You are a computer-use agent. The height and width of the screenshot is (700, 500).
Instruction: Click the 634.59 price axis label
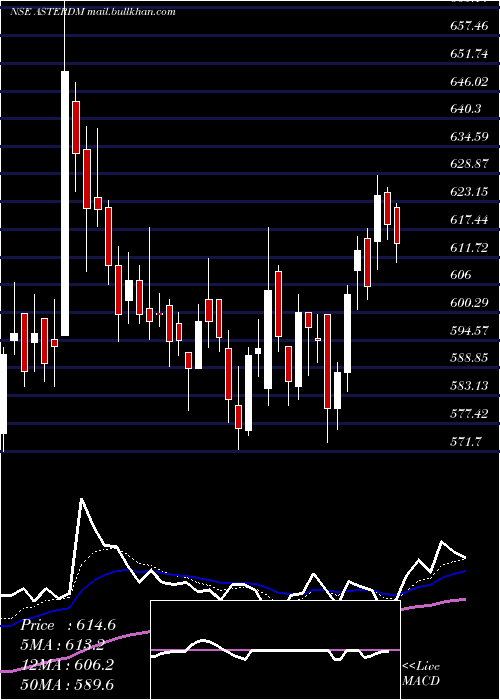[469, 137]
